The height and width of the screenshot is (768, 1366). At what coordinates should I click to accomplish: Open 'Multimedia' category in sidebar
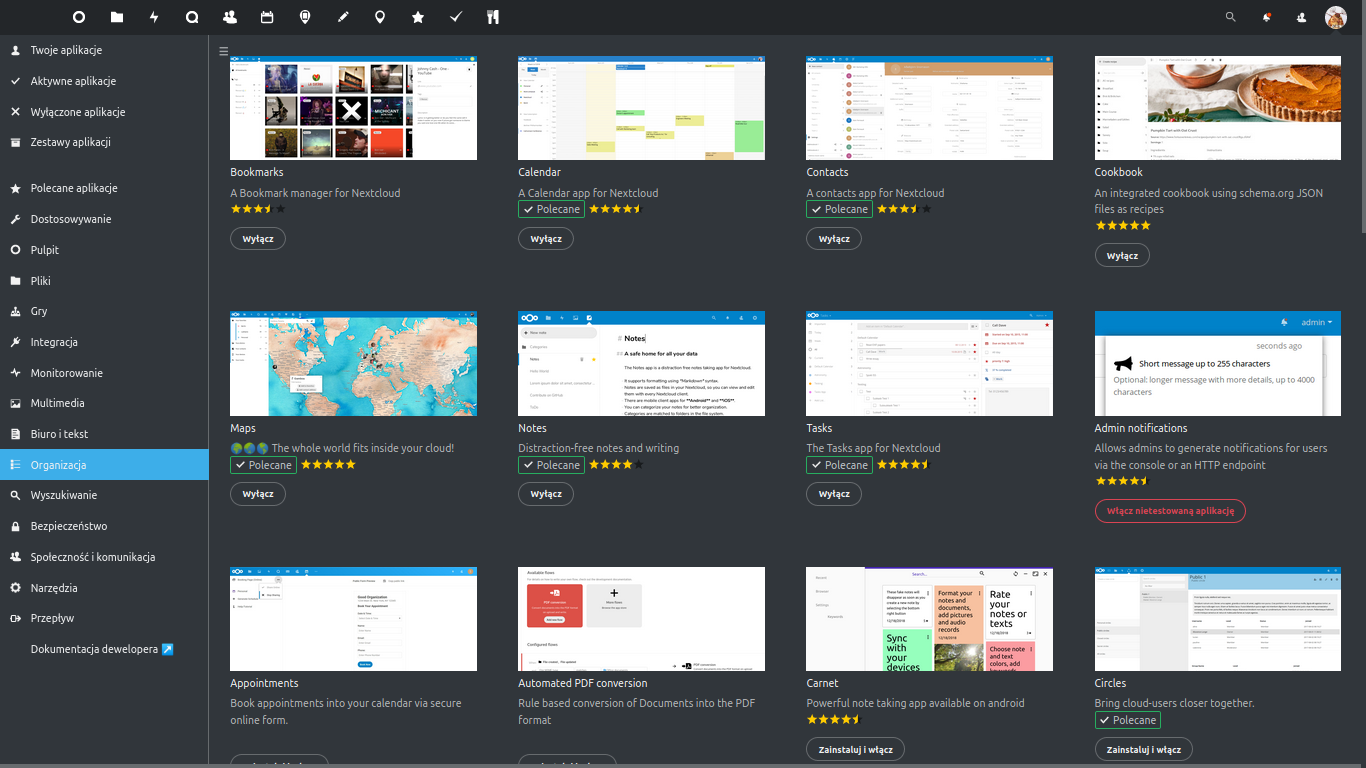click(x=104, y=403)
